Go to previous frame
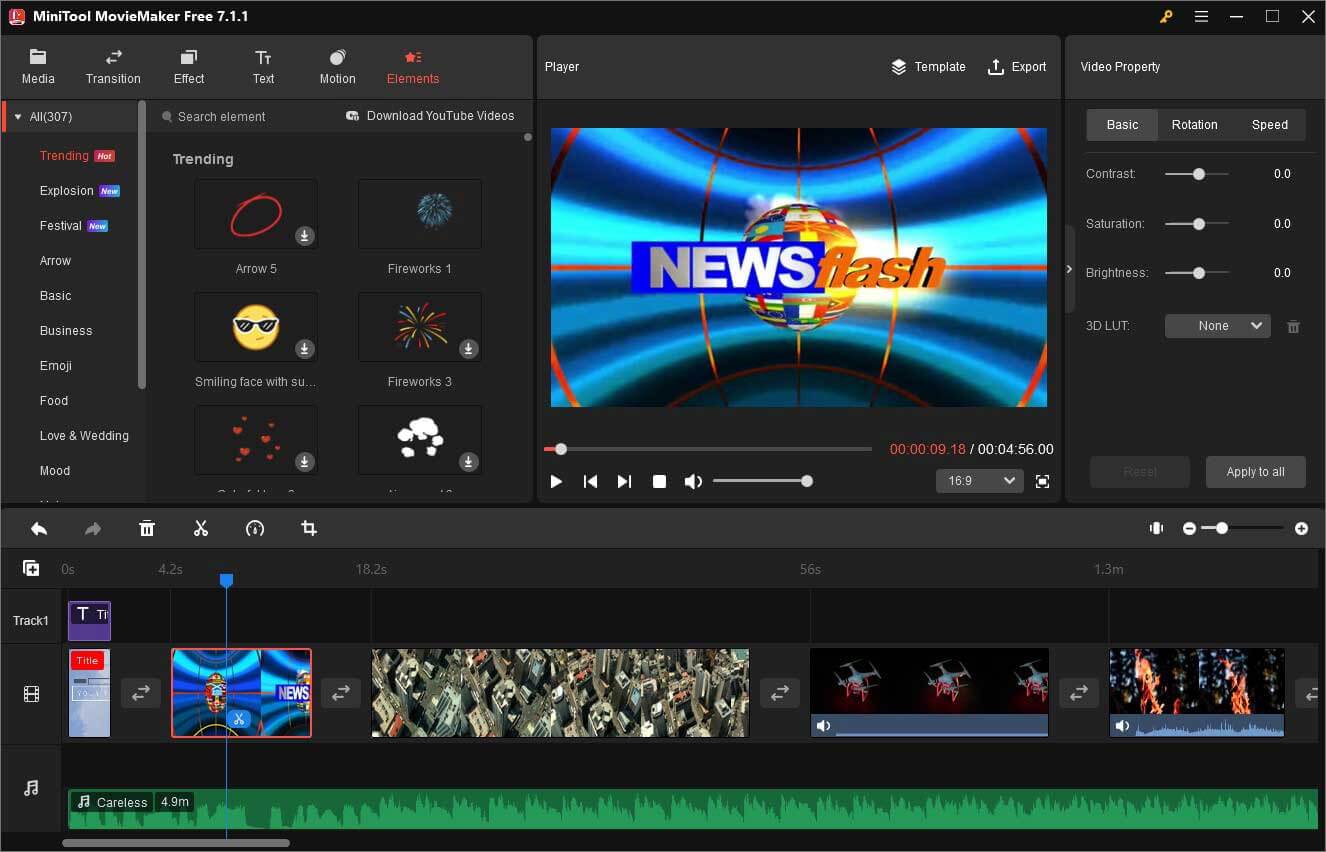The width and height of the screenshot is (1326, 852). click(x=590, y=481)
